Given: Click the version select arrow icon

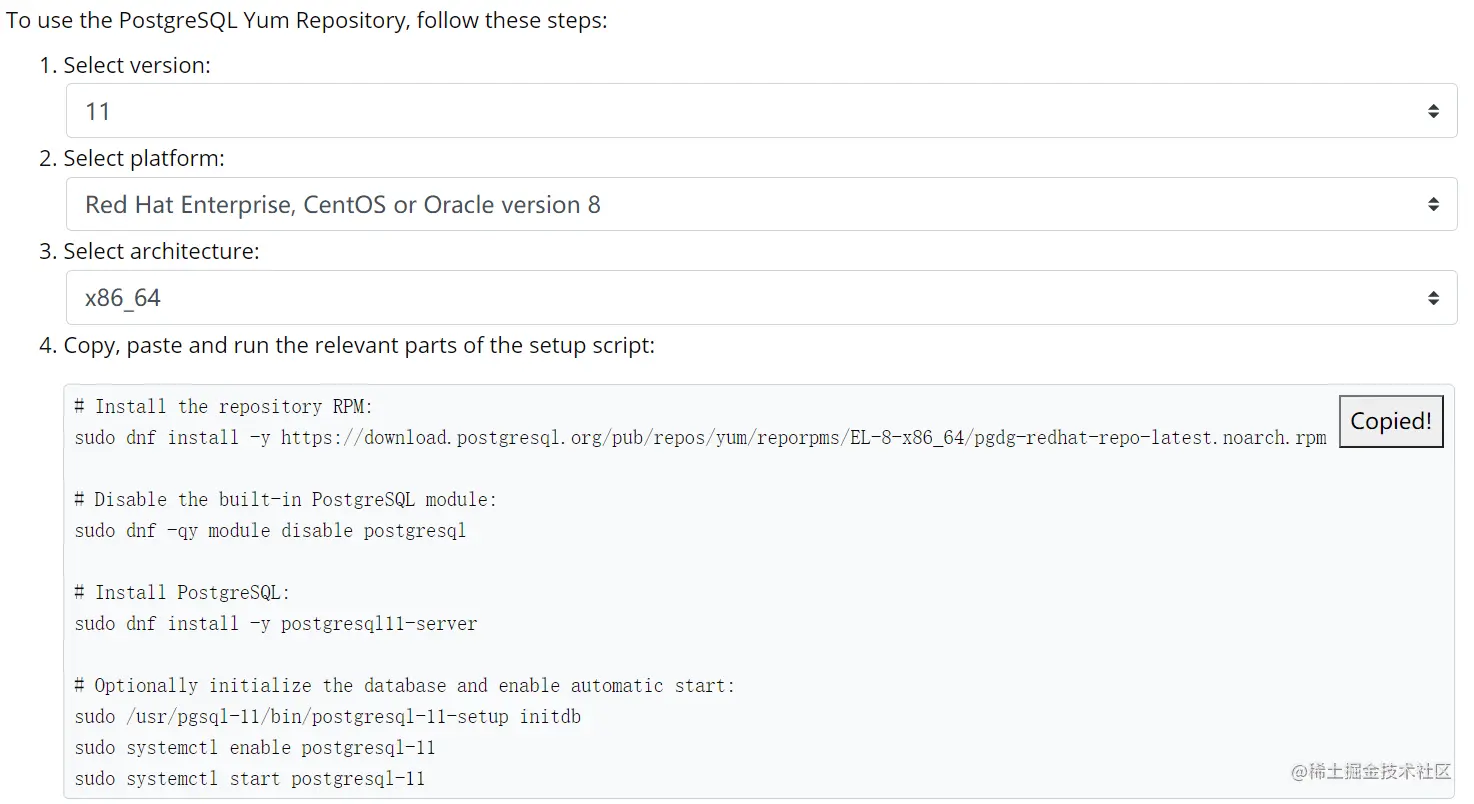Looking at the screenshot, I should [1433, 111].
